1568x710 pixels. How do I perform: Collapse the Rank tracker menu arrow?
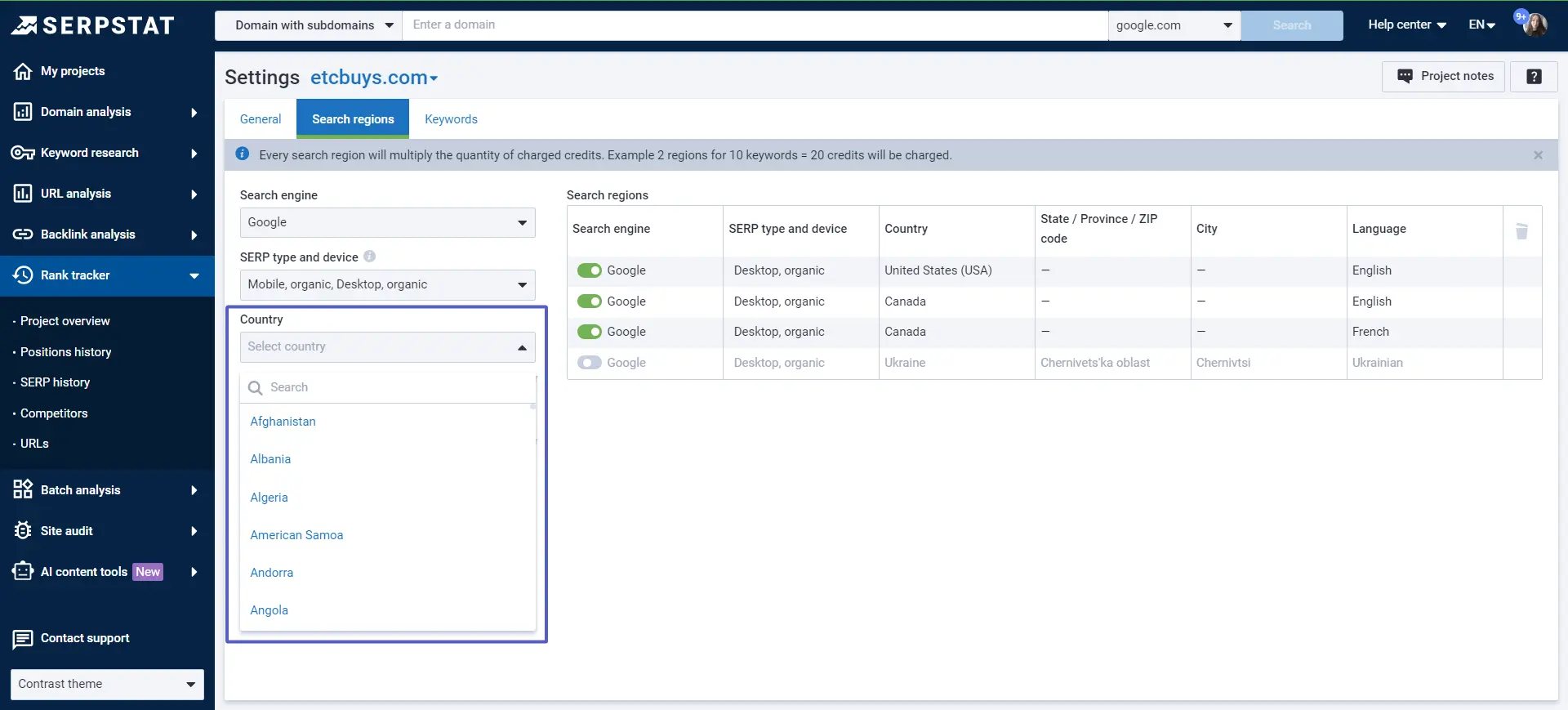[x=194, y=276]
